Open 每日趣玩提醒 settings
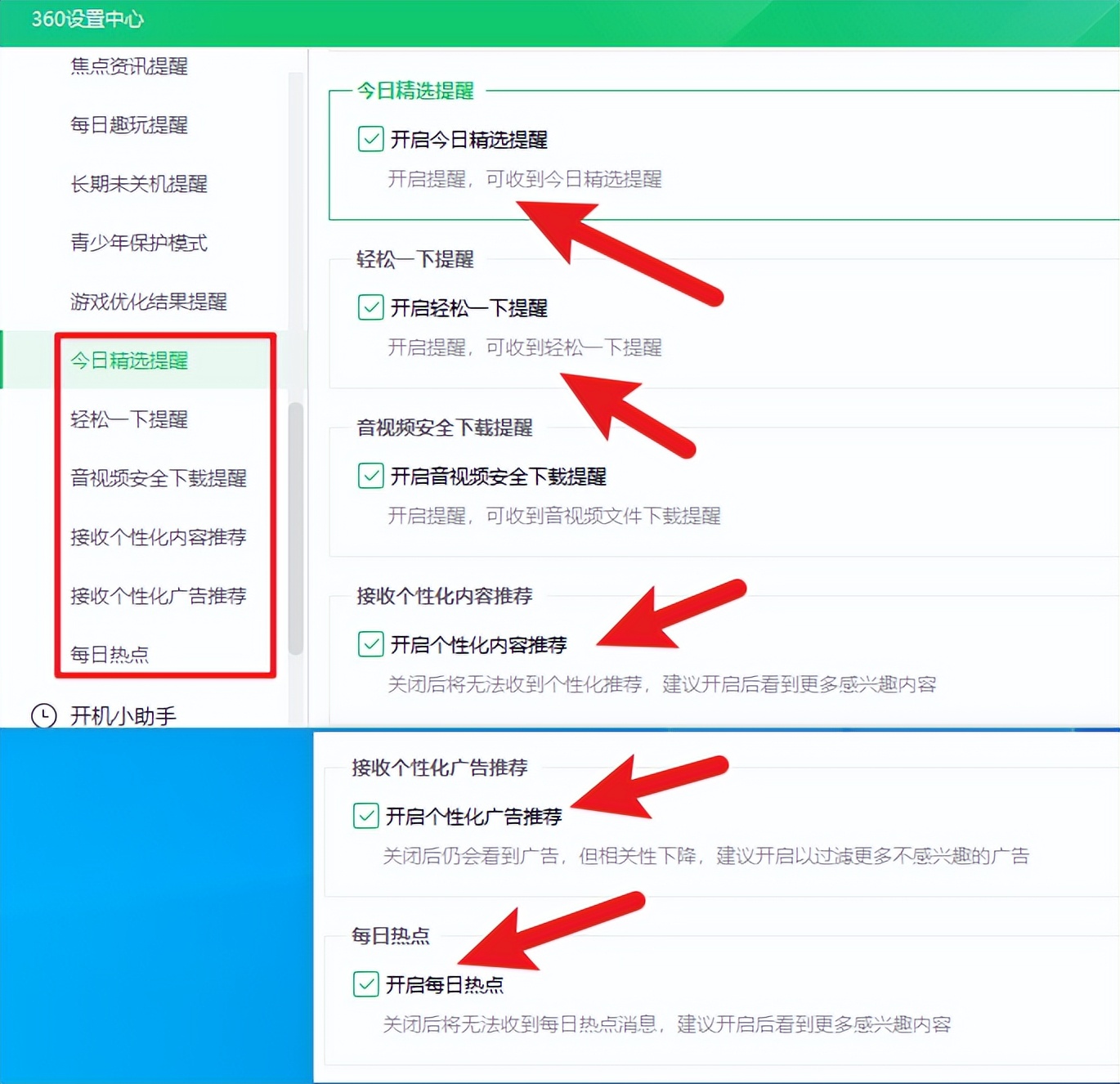The width and height of the screenshot is (1120, 1084). pos(128,125)
